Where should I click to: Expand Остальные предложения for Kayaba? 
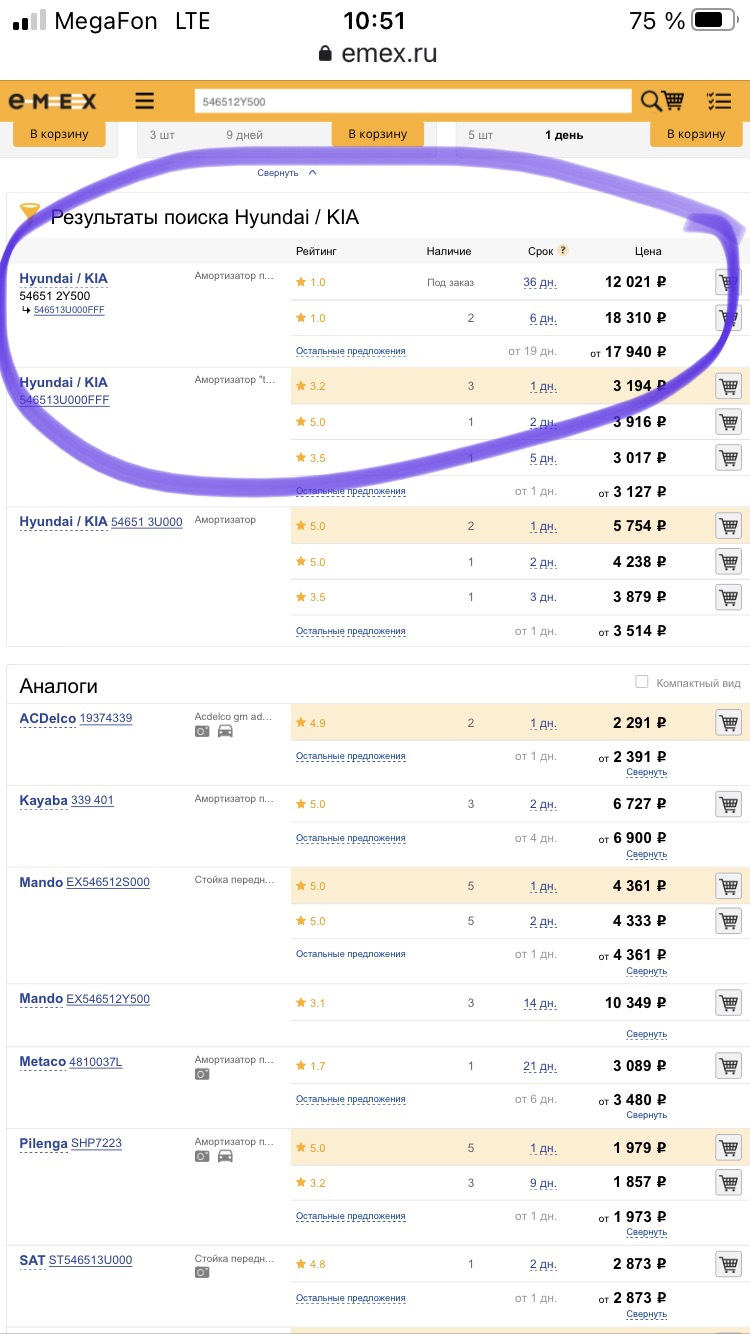350,838
